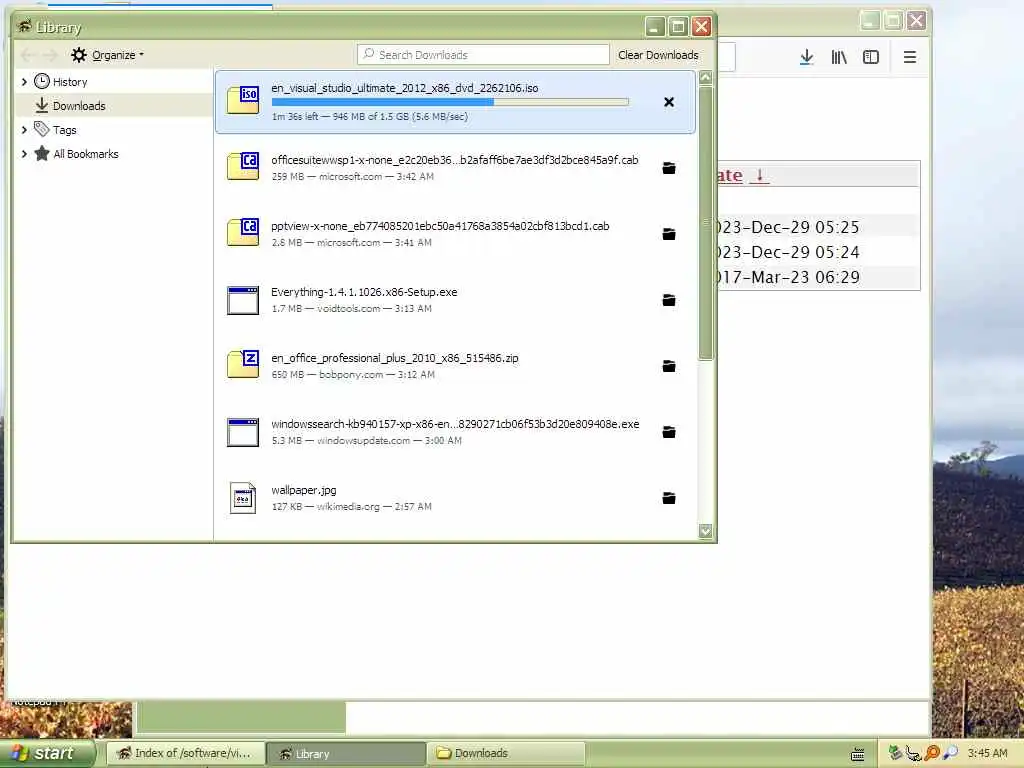Expand the All Bookmarks tree item

24,154
